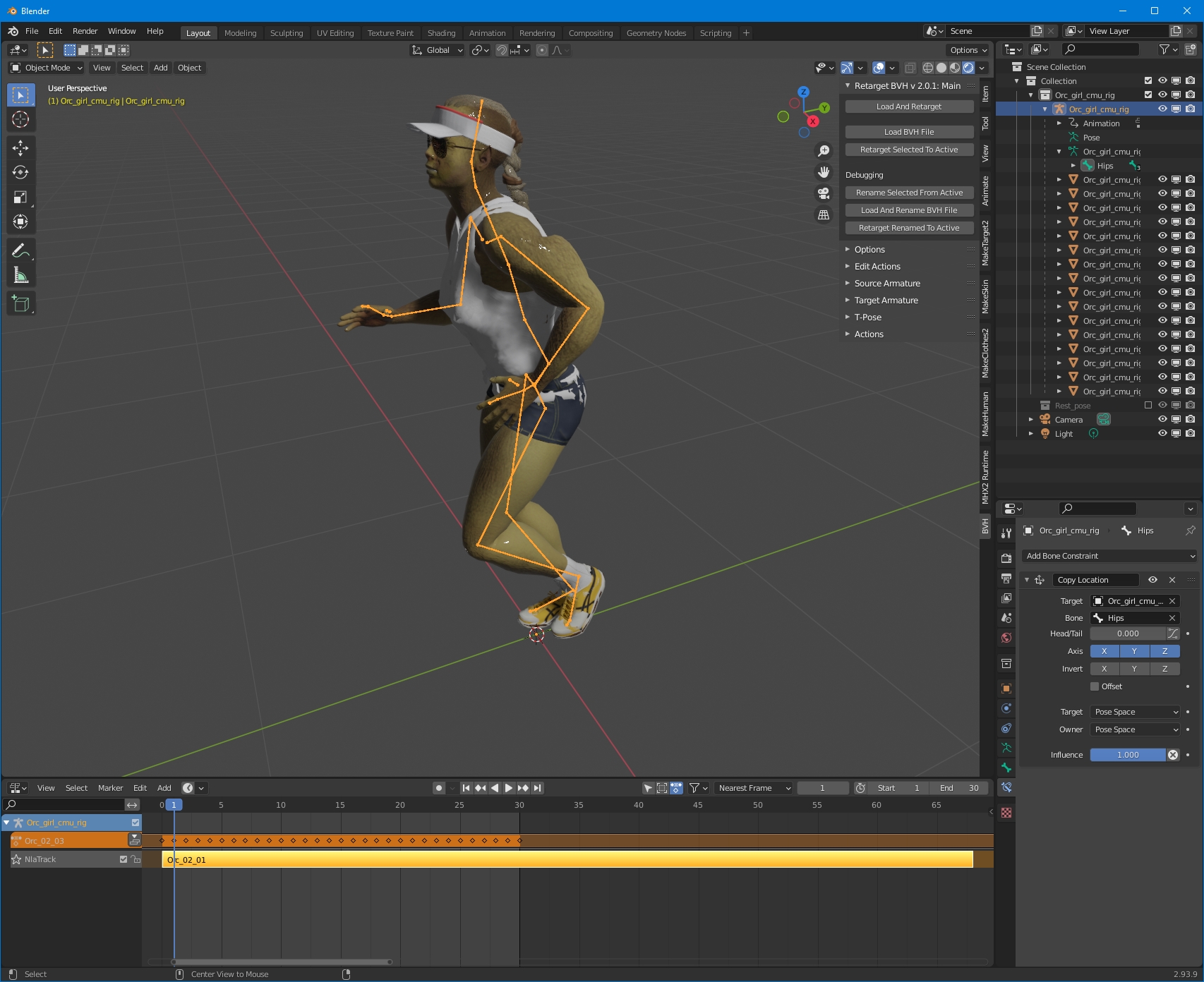Select the Move tool
The width and height of the screenshot is (1204, 982).
pyautogui.click(x=20, y=147)
